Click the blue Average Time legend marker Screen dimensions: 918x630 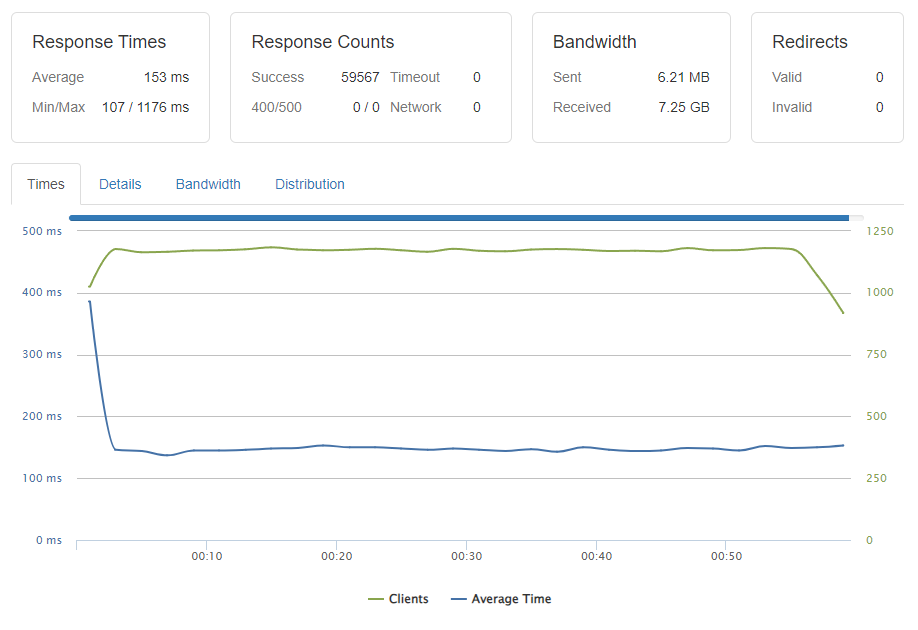click(458, 599)
